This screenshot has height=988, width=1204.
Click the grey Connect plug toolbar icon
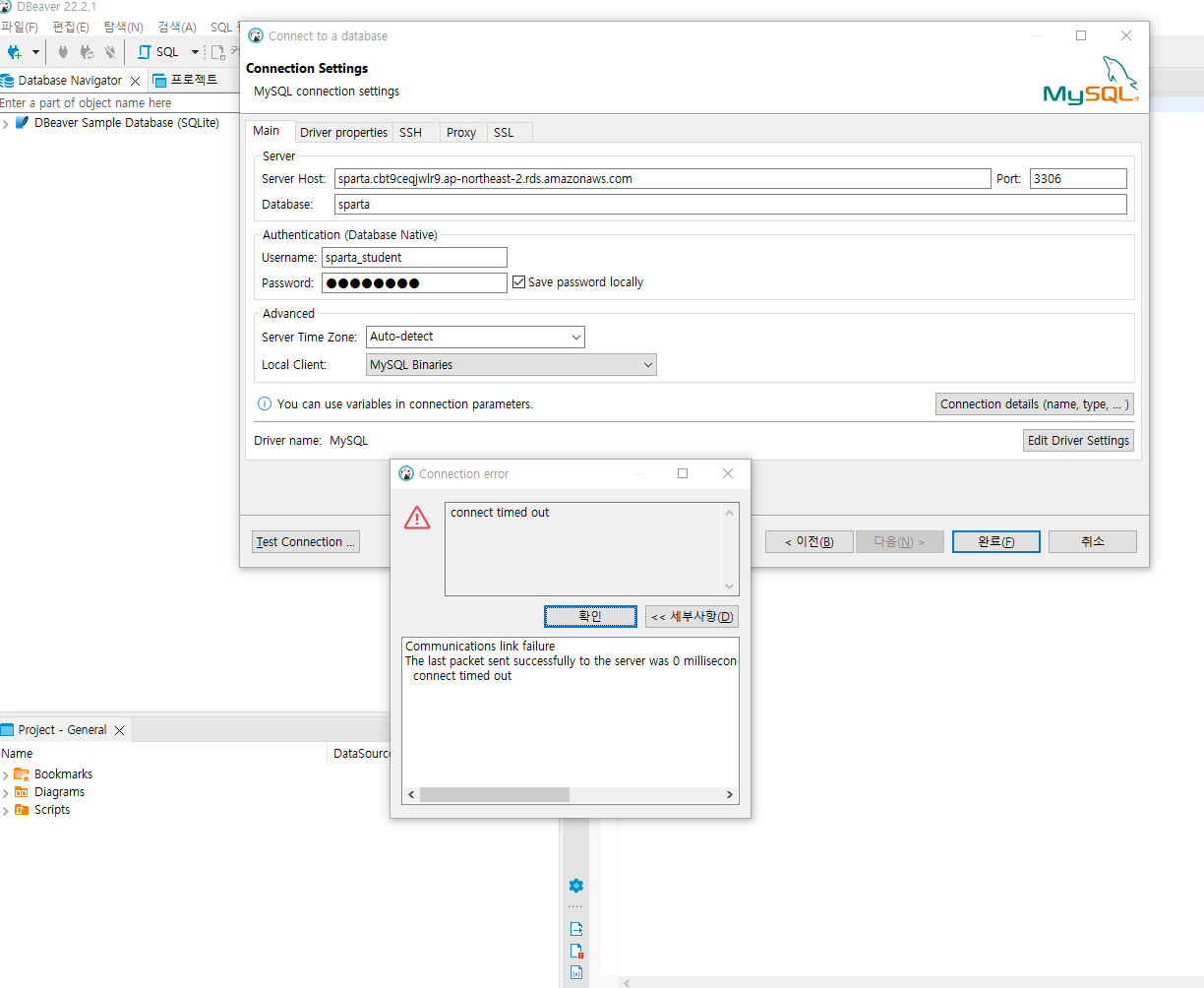pyautogui.click(x=63, y=52)
